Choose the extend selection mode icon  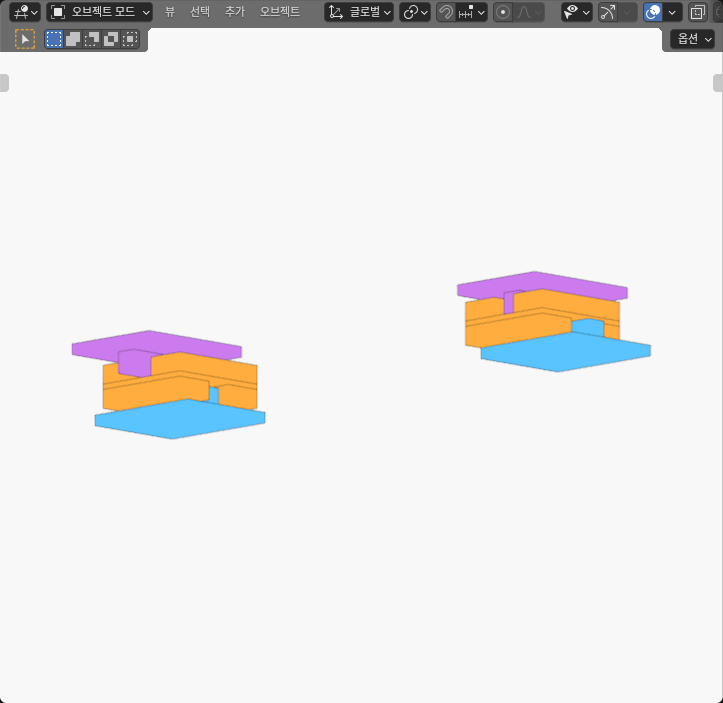click(73, 39)
